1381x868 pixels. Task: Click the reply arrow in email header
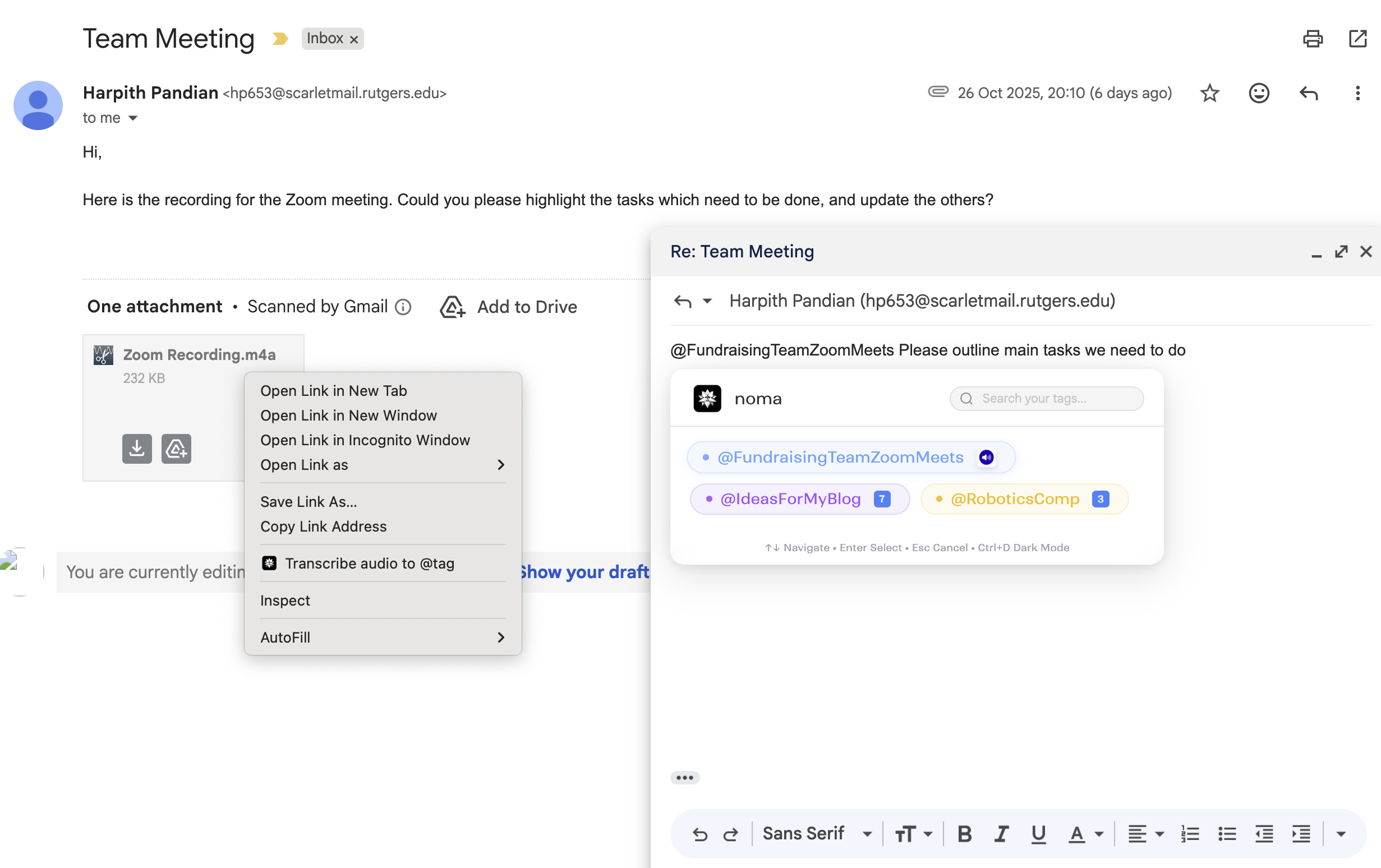1308,93
